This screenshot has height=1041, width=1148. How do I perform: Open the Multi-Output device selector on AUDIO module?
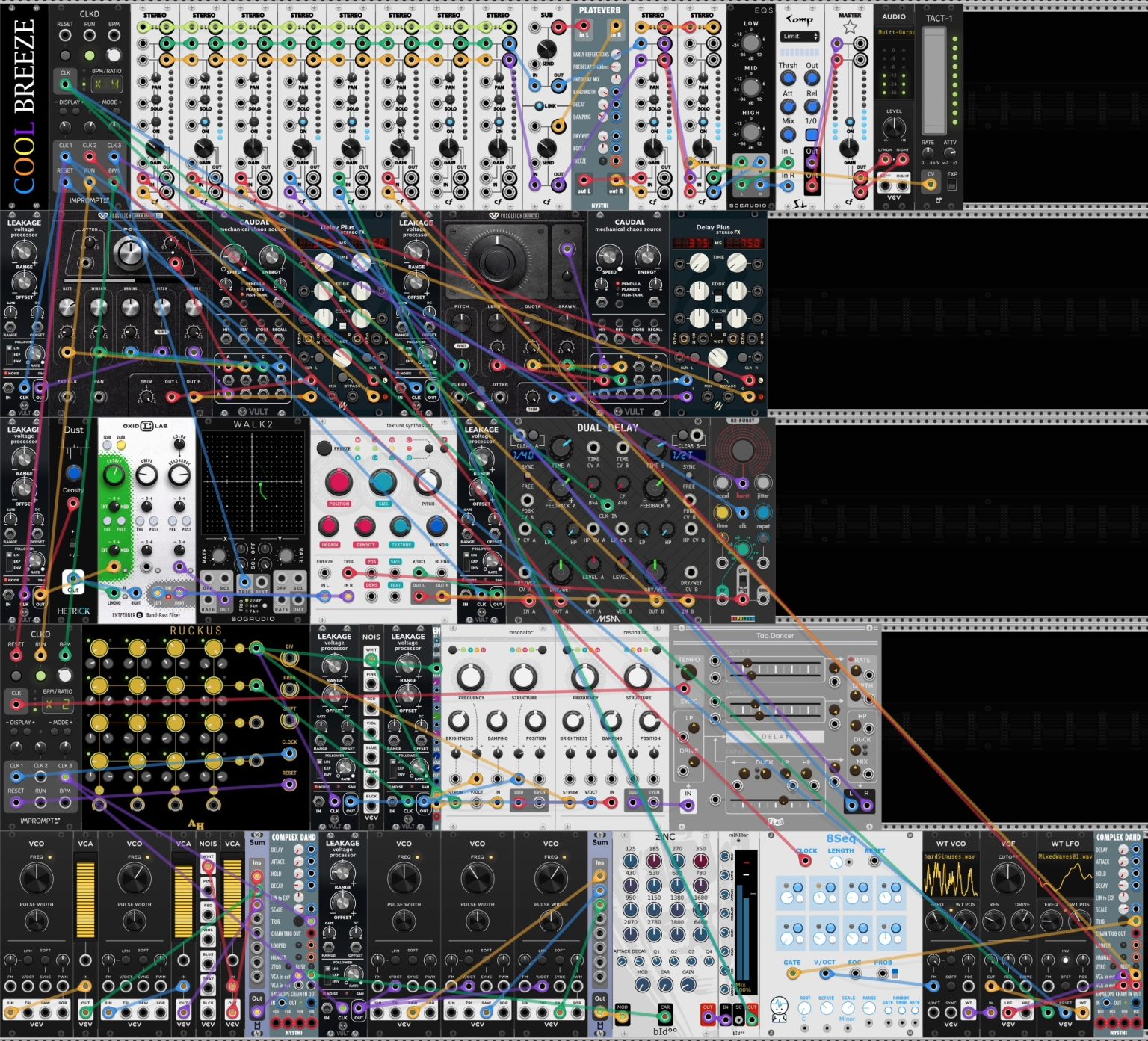coord(895,33)
